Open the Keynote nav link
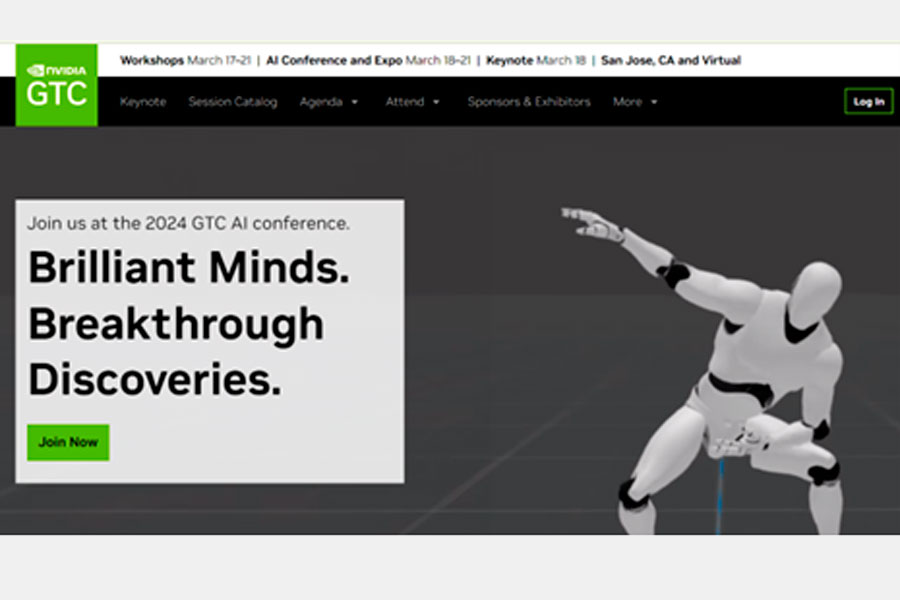This screenshot has width=900, height=600. (x=143, y=102)
